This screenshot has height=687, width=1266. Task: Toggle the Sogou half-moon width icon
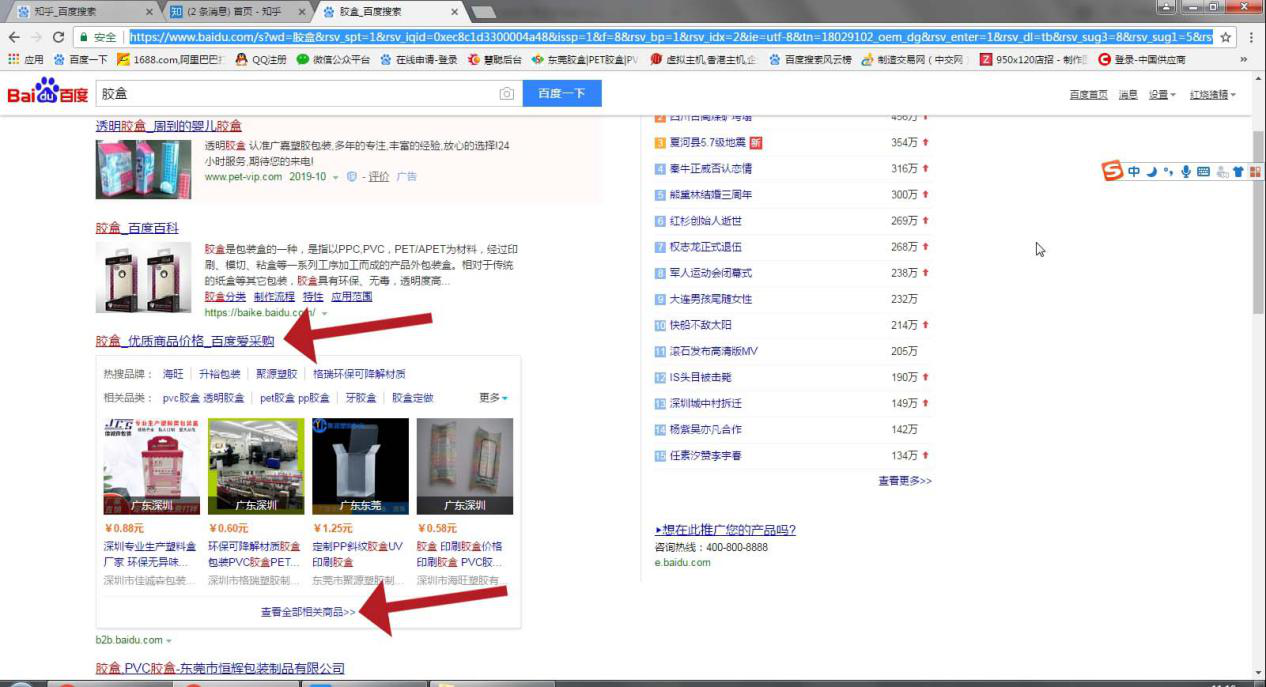click(x=1151, y=172)
